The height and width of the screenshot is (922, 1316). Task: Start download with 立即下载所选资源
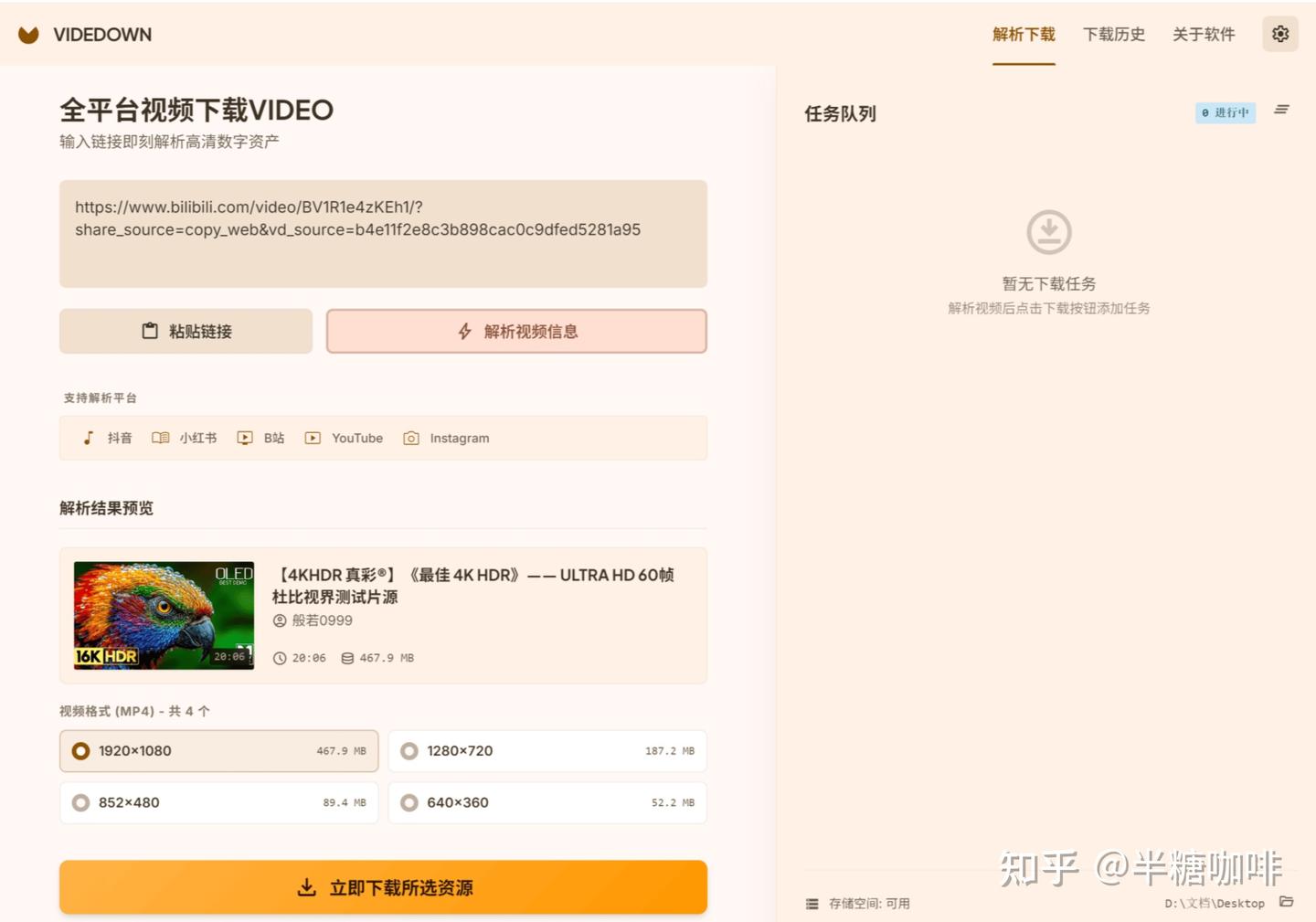coord(384,887)
